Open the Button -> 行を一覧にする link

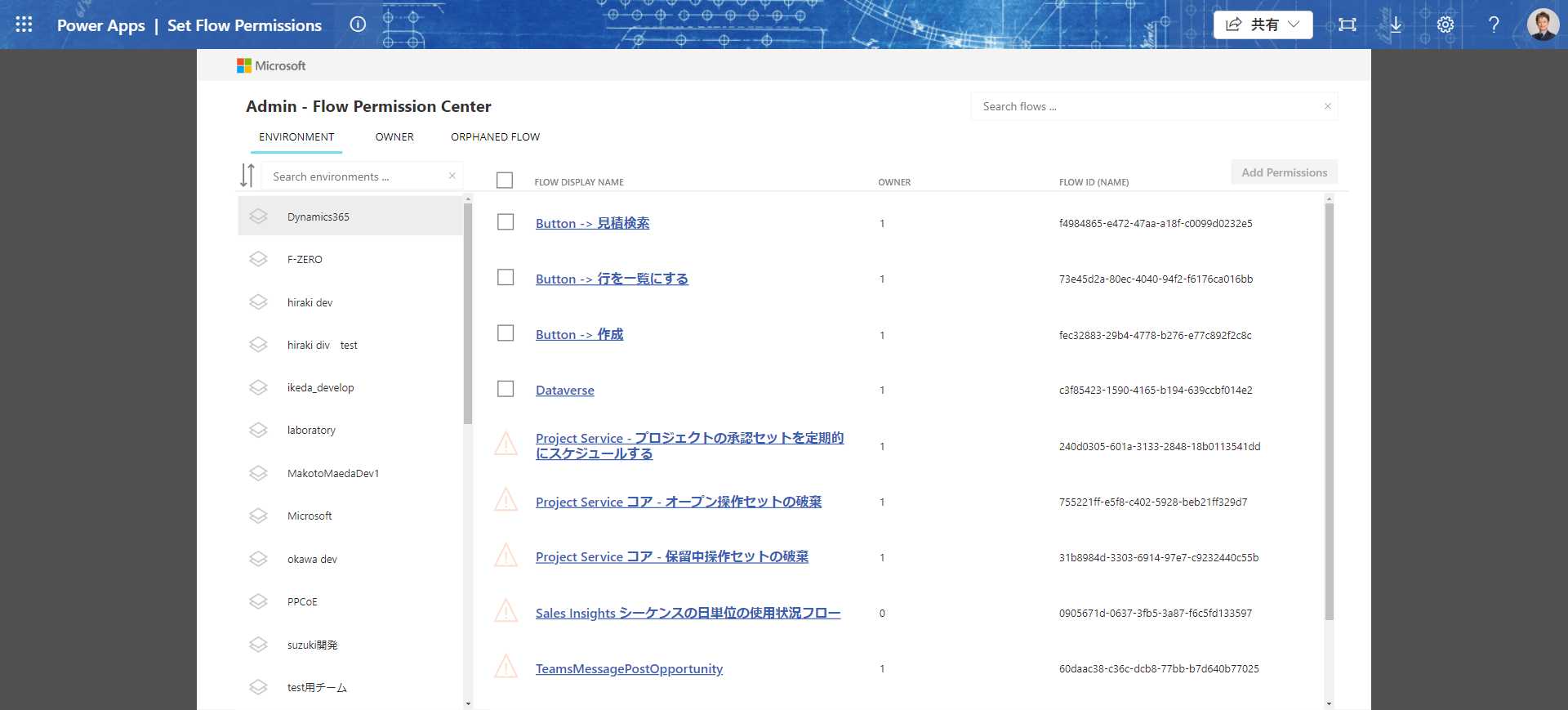(612, 279)
